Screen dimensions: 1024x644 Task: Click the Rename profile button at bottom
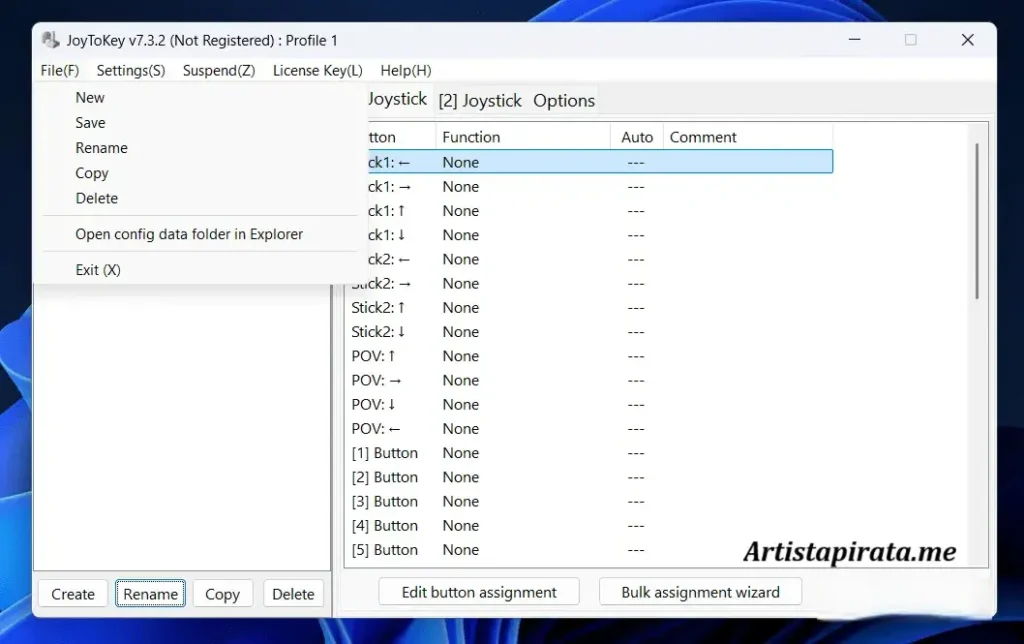(150, 594)
